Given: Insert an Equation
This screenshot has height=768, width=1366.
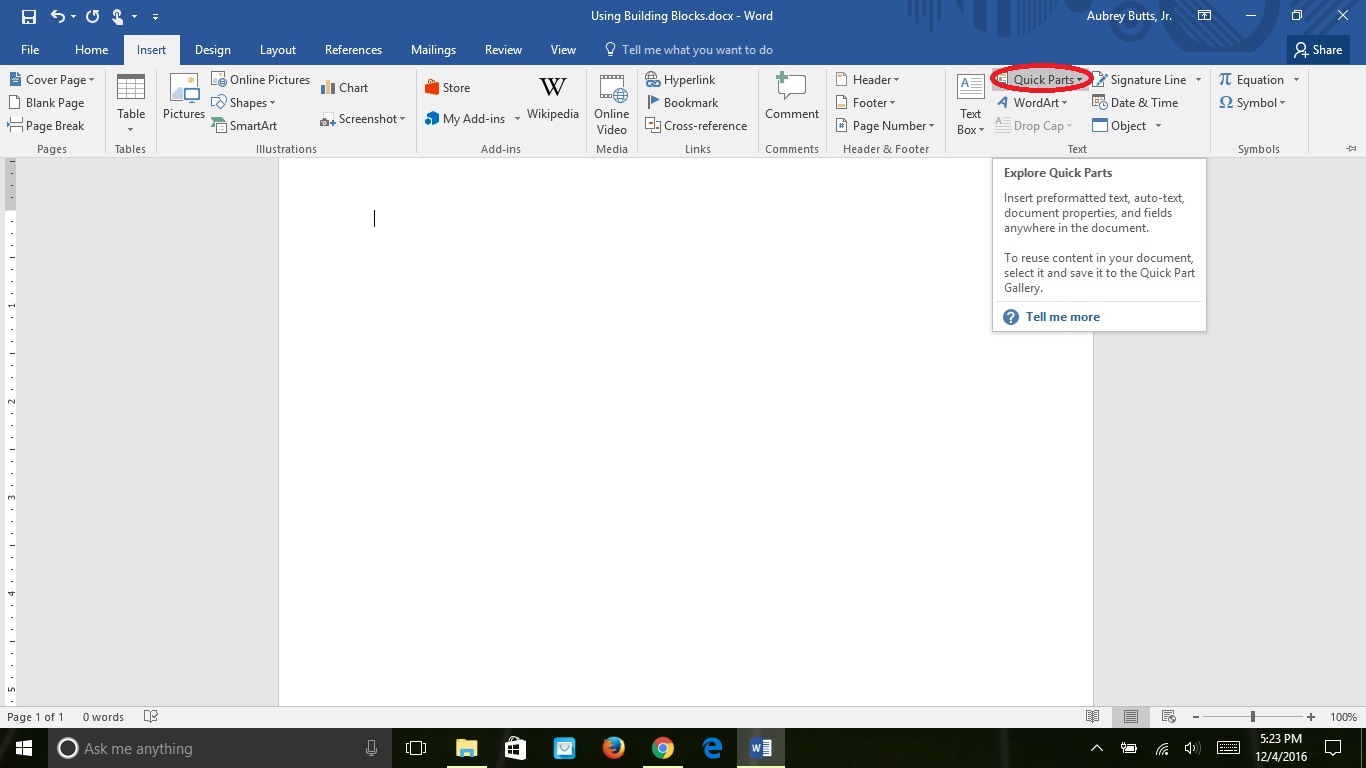Looking at the screenshot, I should [1251, 80].
